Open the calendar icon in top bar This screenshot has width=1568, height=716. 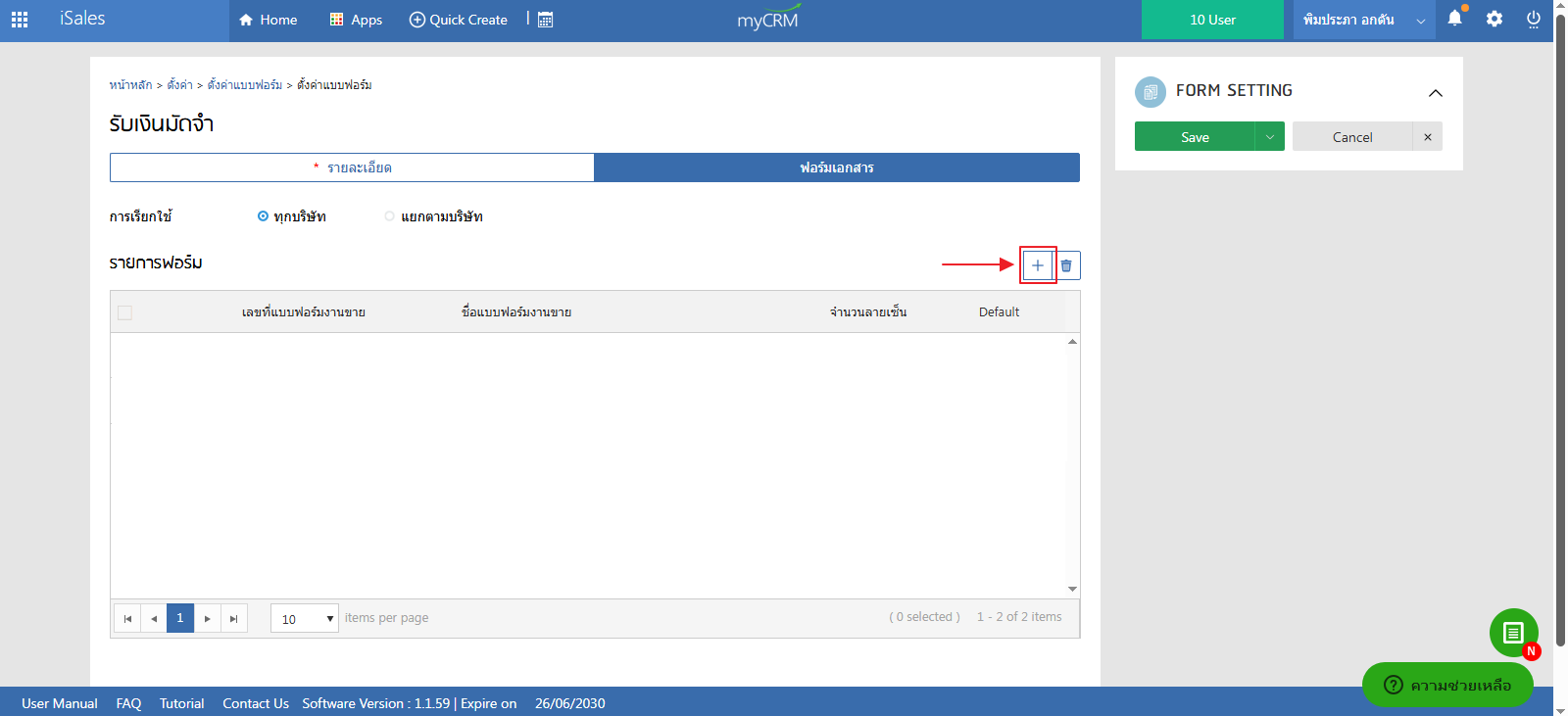[x=546, y=20]
